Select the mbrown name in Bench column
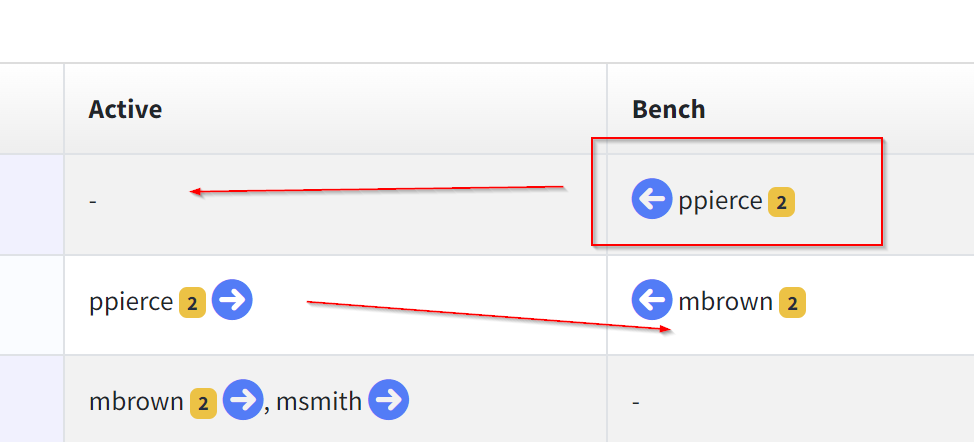 click(726, 302)
